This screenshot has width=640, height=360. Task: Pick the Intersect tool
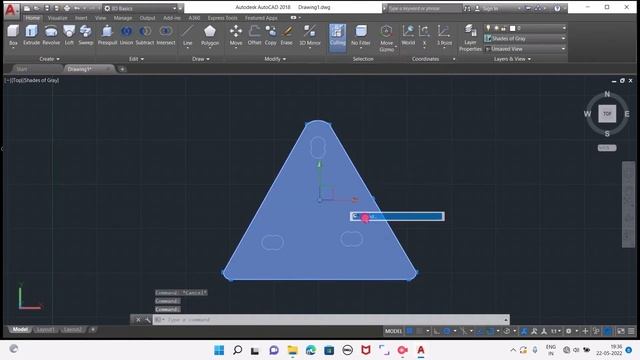coord(166,35)
